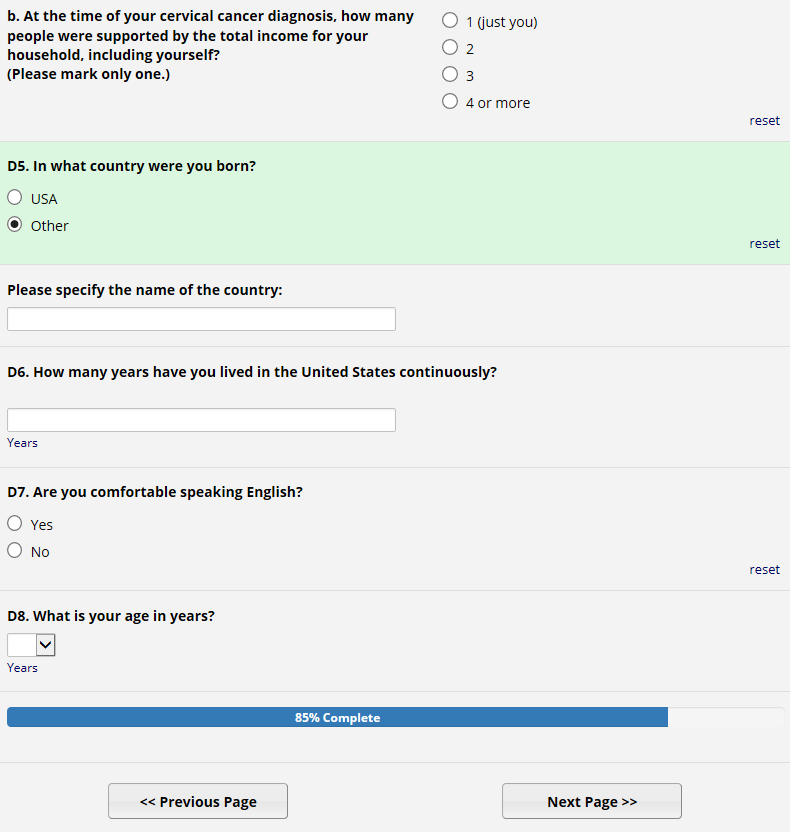Focus the years lived in United States field
This screenshot has width=790, height=832.
201,420
